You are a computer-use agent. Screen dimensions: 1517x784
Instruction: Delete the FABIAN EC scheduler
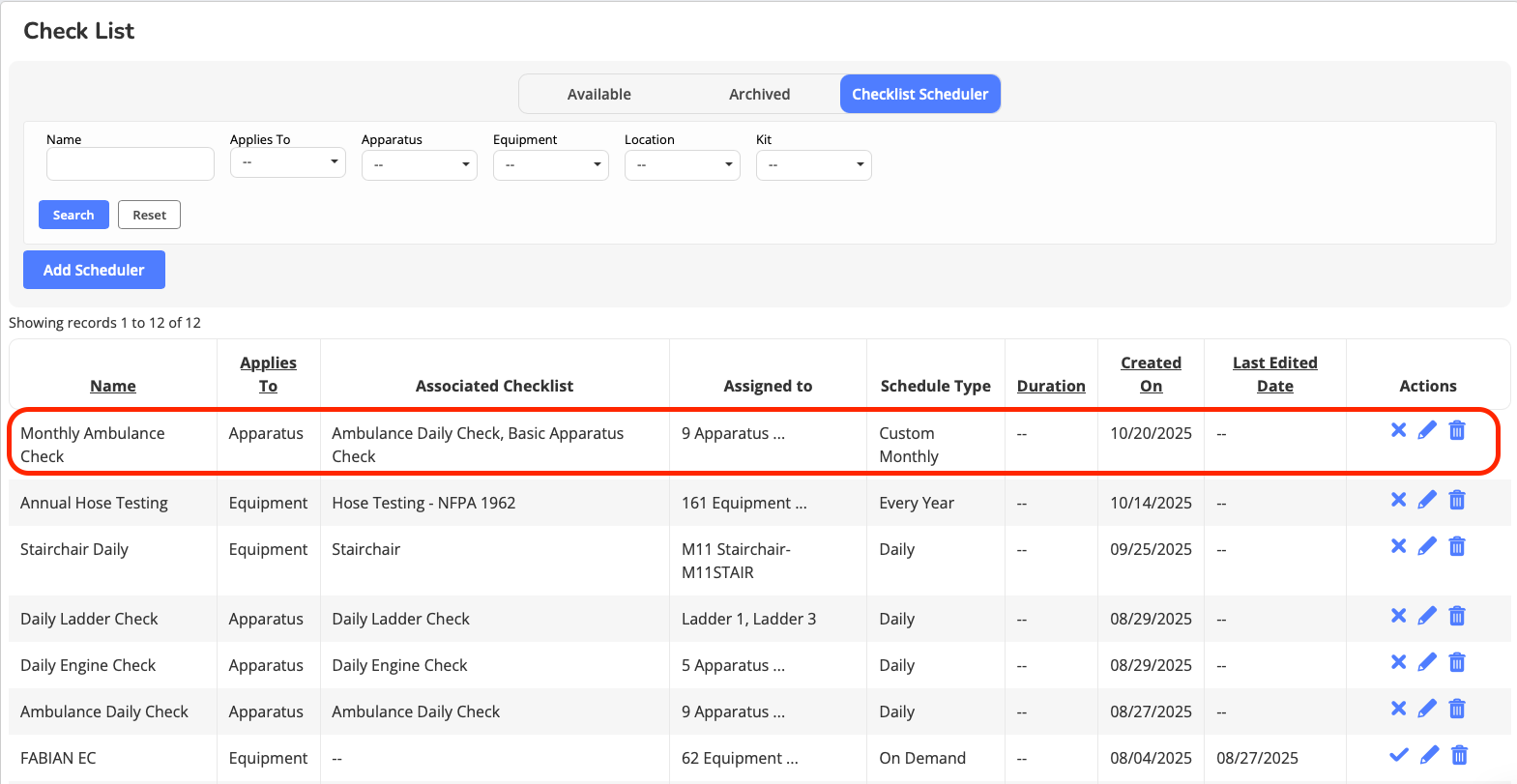point(1460,755)
